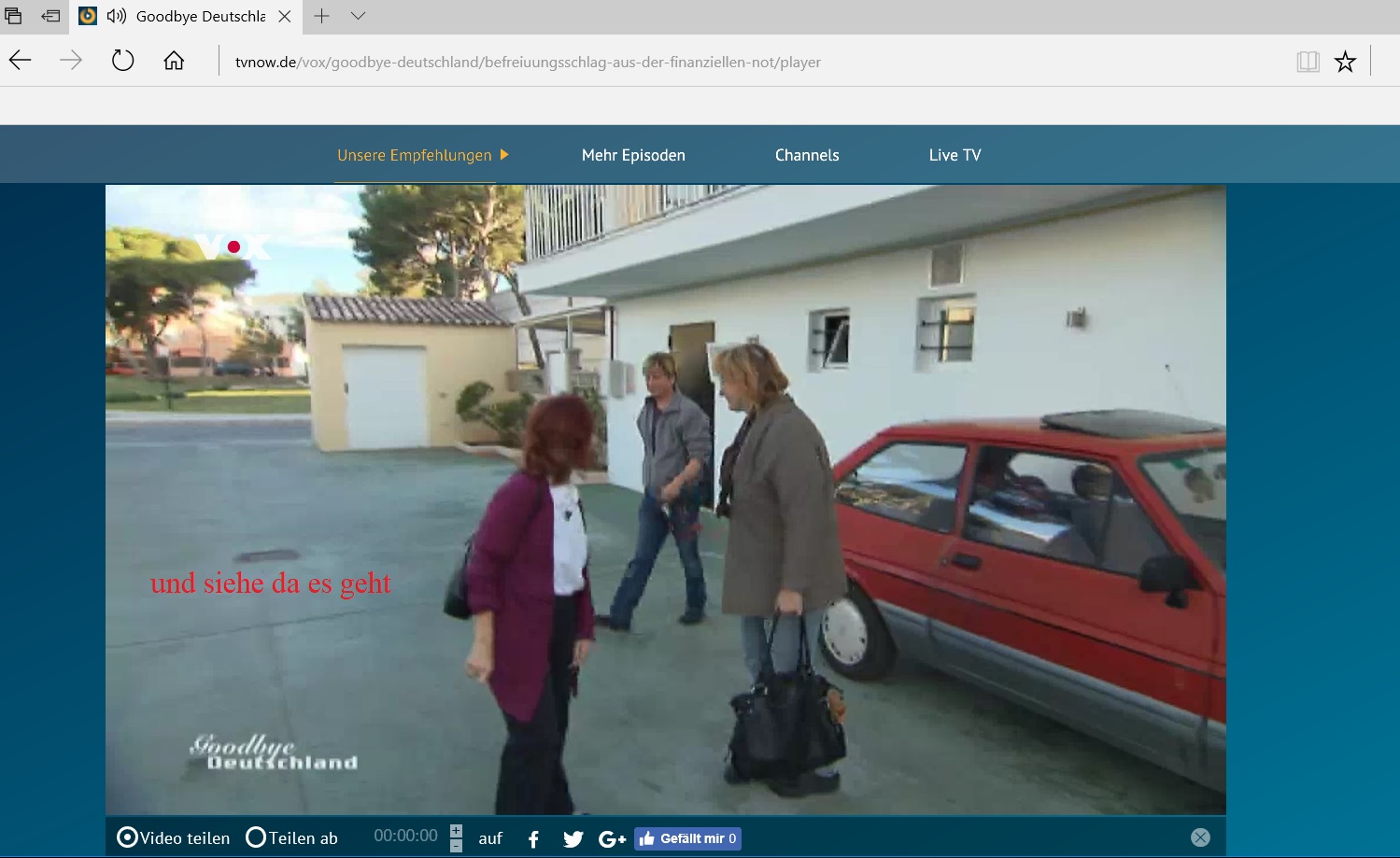This screenshot has height=858, width=1400.
Task: Select Teilen ab radio option
Action: pyautogui.click(x=256, y=837)
